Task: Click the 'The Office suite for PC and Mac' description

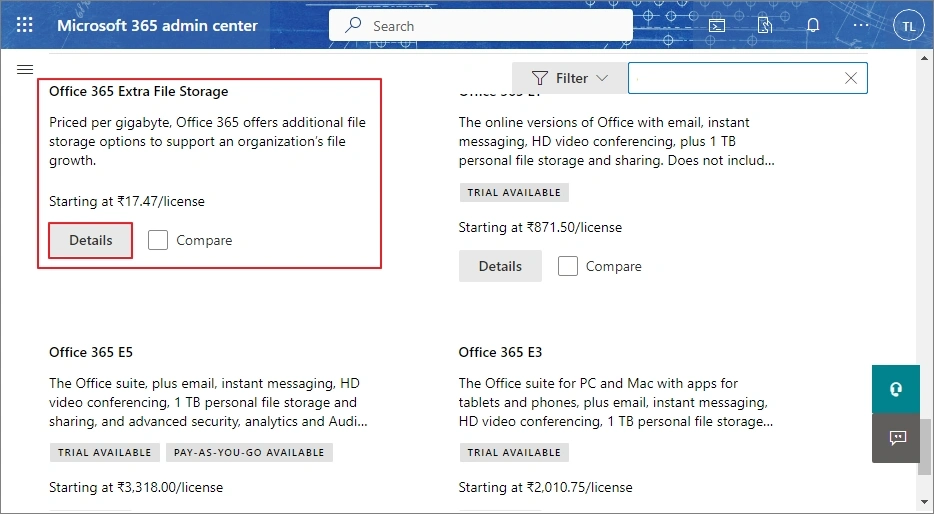Action: coord(616,402)
